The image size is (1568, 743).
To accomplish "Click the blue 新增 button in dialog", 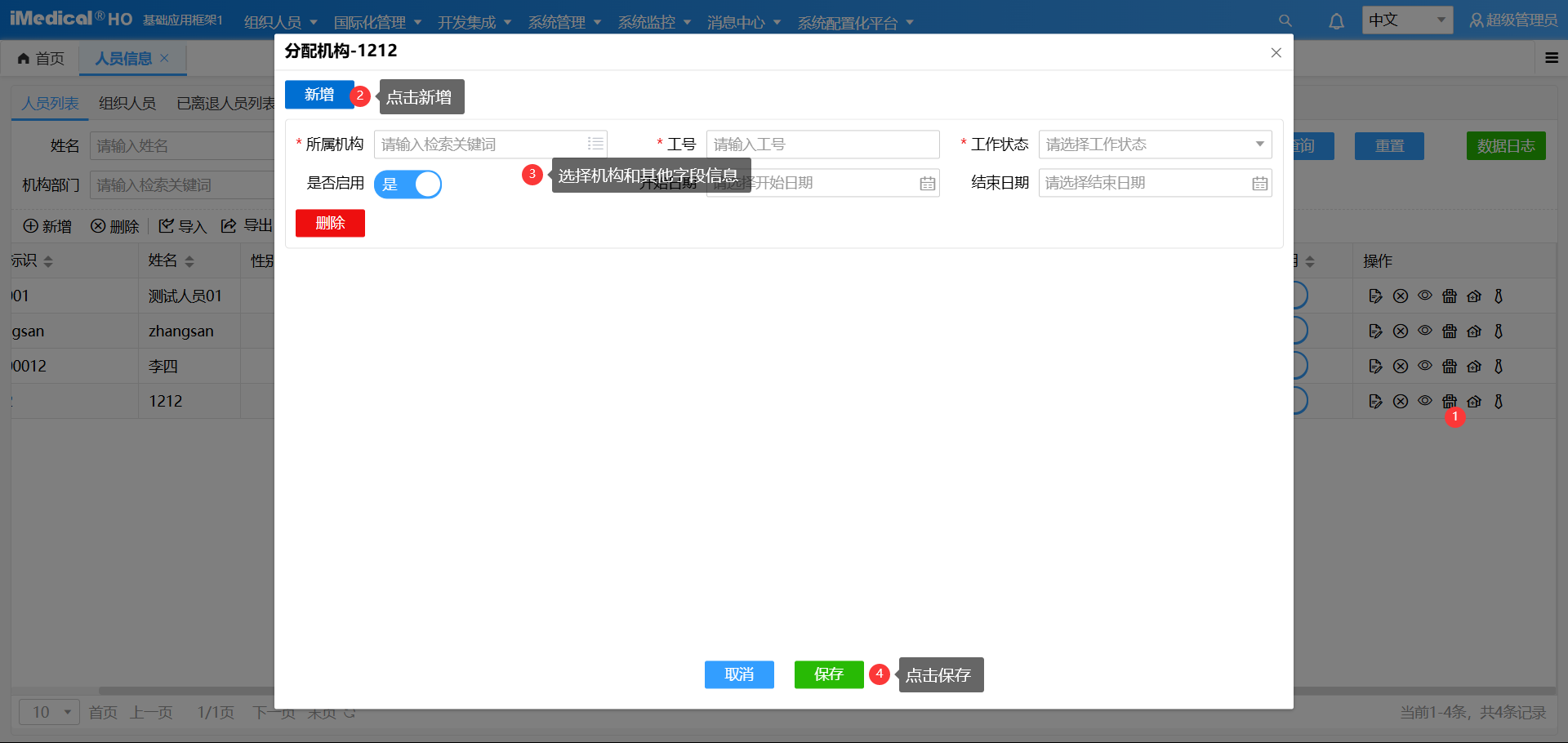I will pyautogui.click(x=318, y=95).
